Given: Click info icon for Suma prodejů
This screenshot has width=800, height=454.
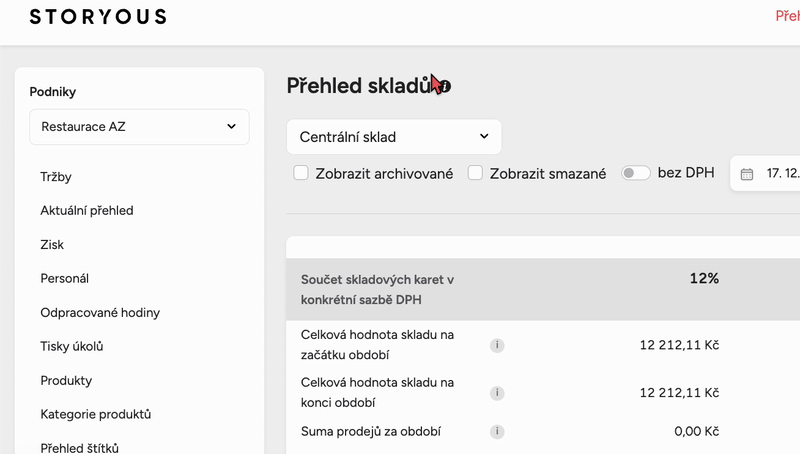Looking at the screenshot, I should coord(497,432).
